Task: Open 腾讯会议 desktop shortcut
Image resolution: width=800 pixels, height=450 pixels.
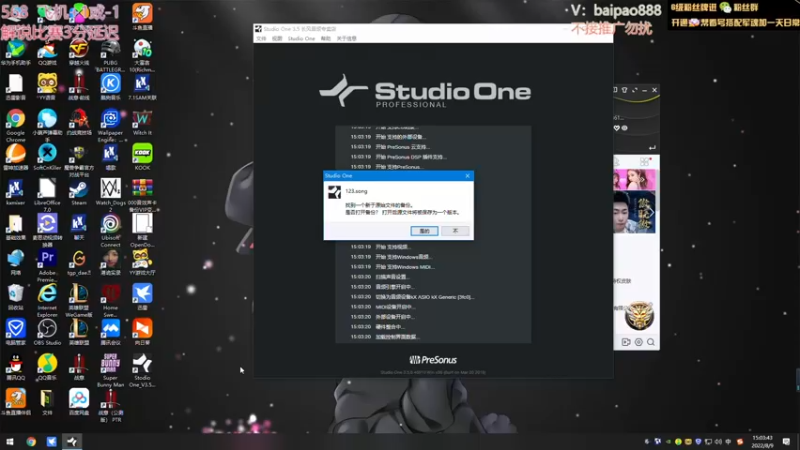Action: tap(110, 332)
